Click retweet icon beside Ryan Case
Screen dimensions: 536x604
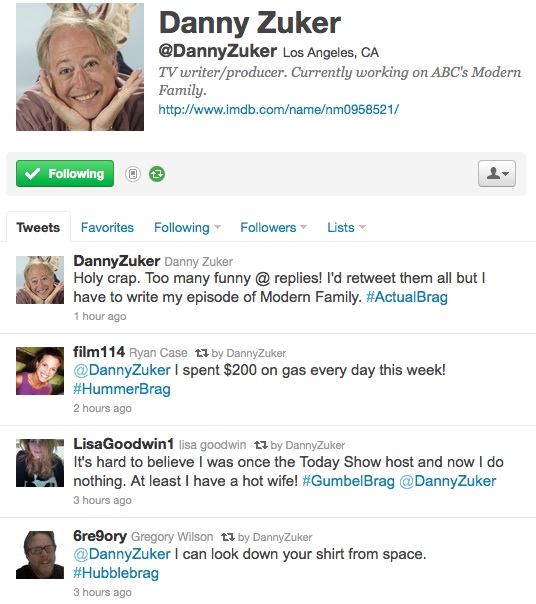202,353
